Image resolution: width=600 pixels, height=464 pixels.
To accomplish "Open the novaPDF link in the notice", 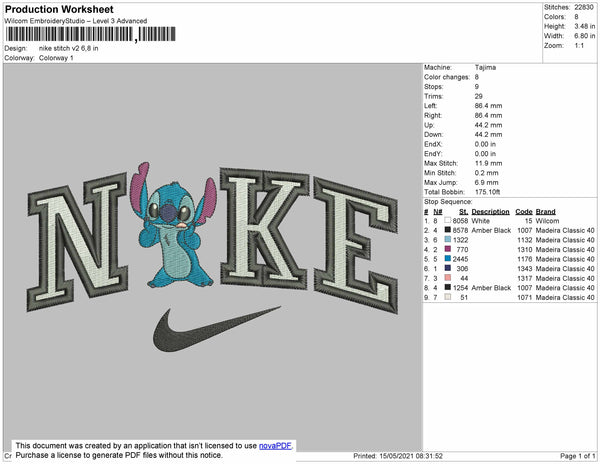I will tap(275, 446).
